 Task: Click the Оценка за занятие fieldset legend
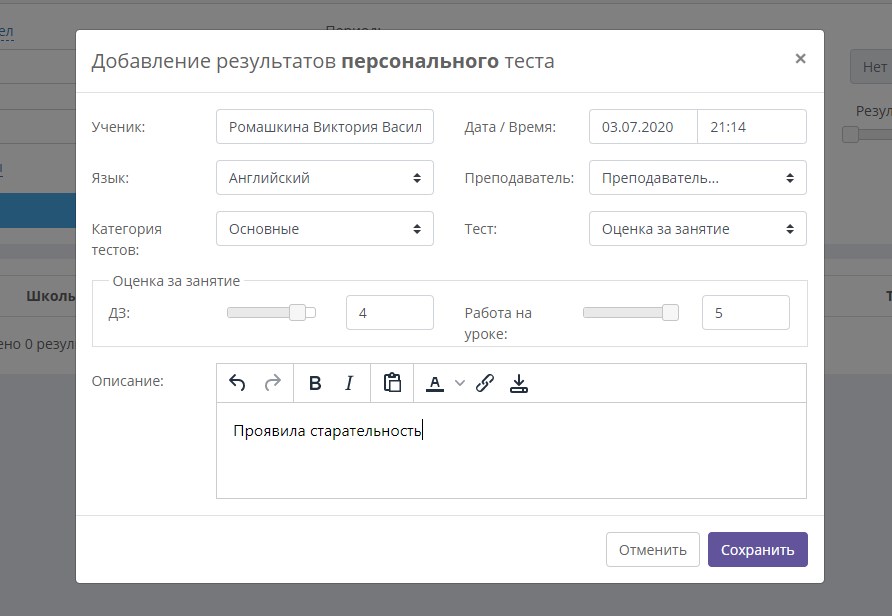[176, 281]
